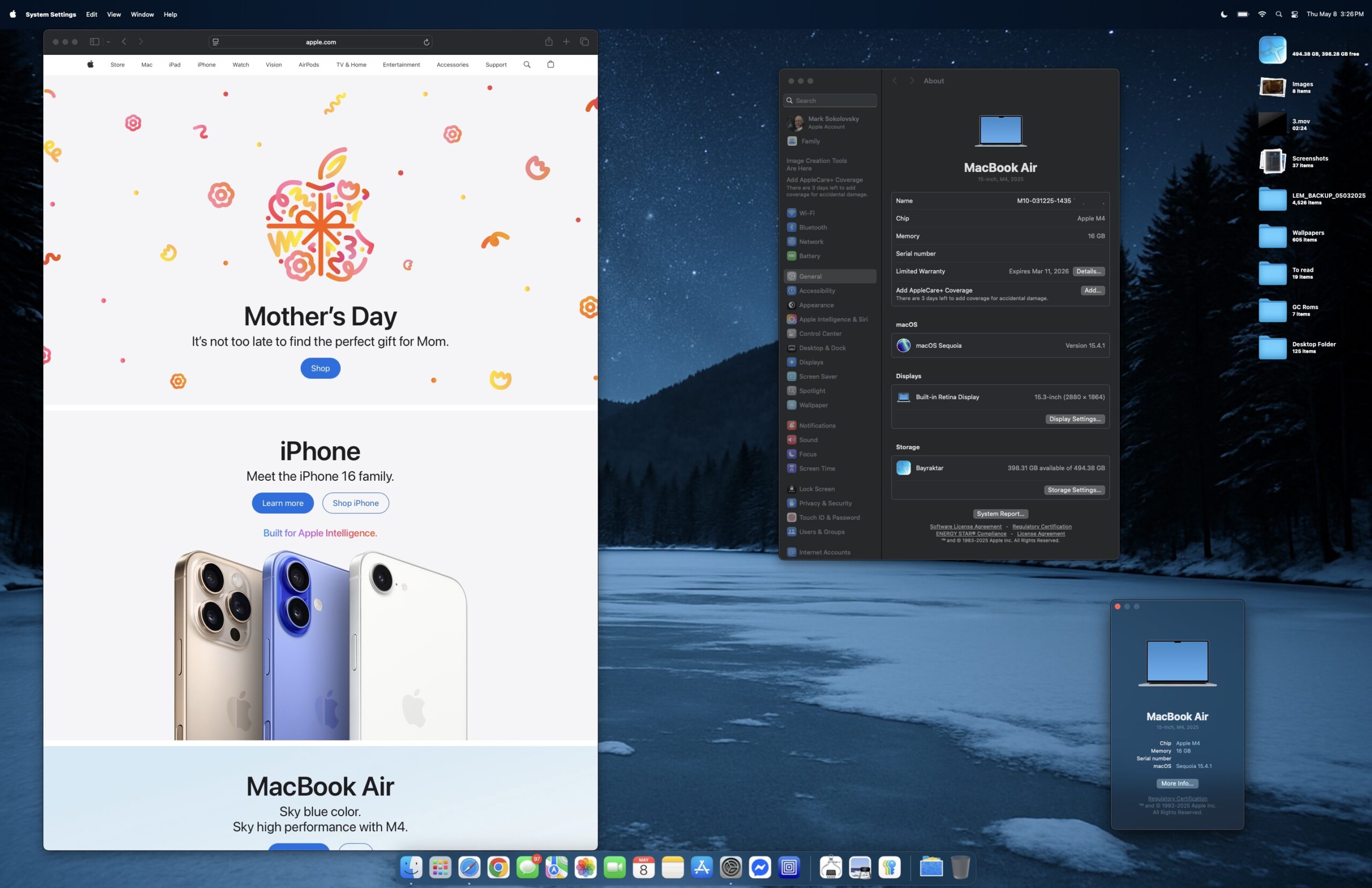
Task: Open the Mark Sokolovsky Apple Account row
Action: [x=830, y=122]
